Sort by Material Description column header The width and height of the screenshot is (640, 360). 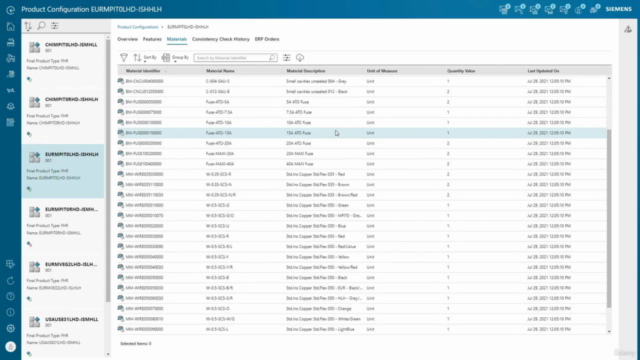click(x=306, y=71)
